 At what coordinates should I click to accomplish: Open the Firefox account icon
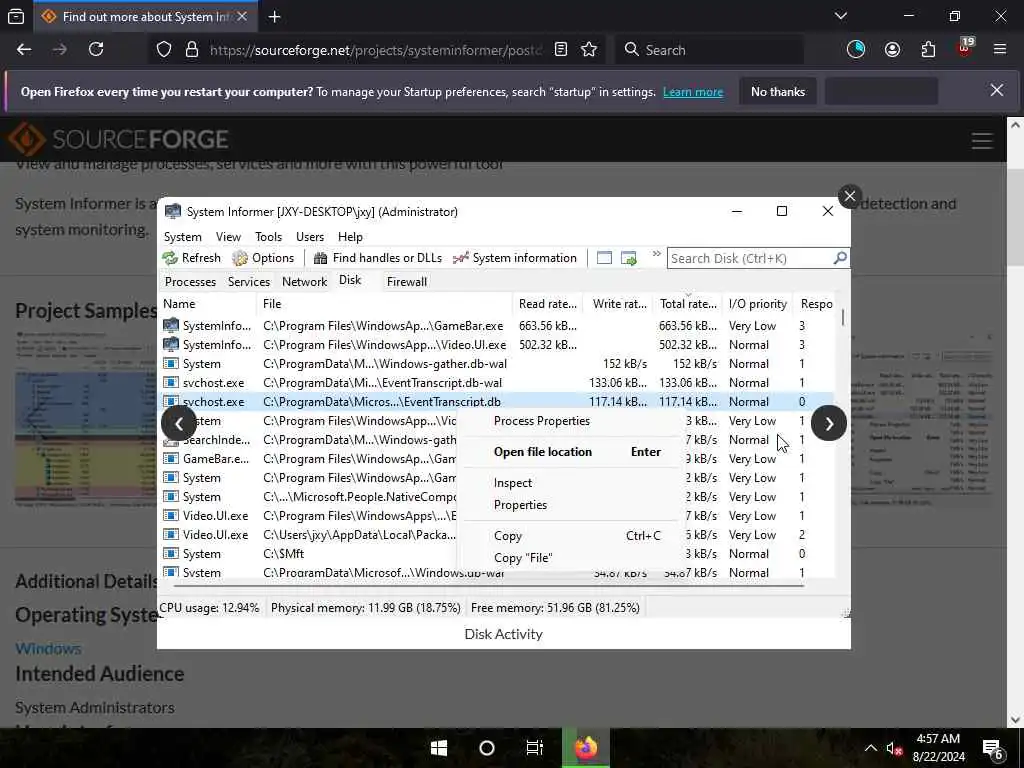[892, 50]
